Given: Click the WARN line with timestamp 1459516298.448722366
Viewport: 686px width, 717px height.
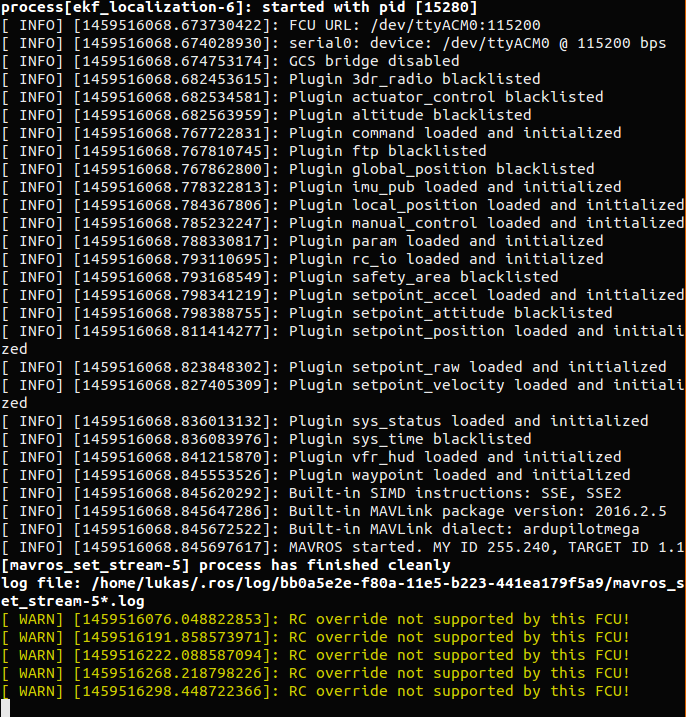Looking at the screenshot, I should click(x=316, y=691).
